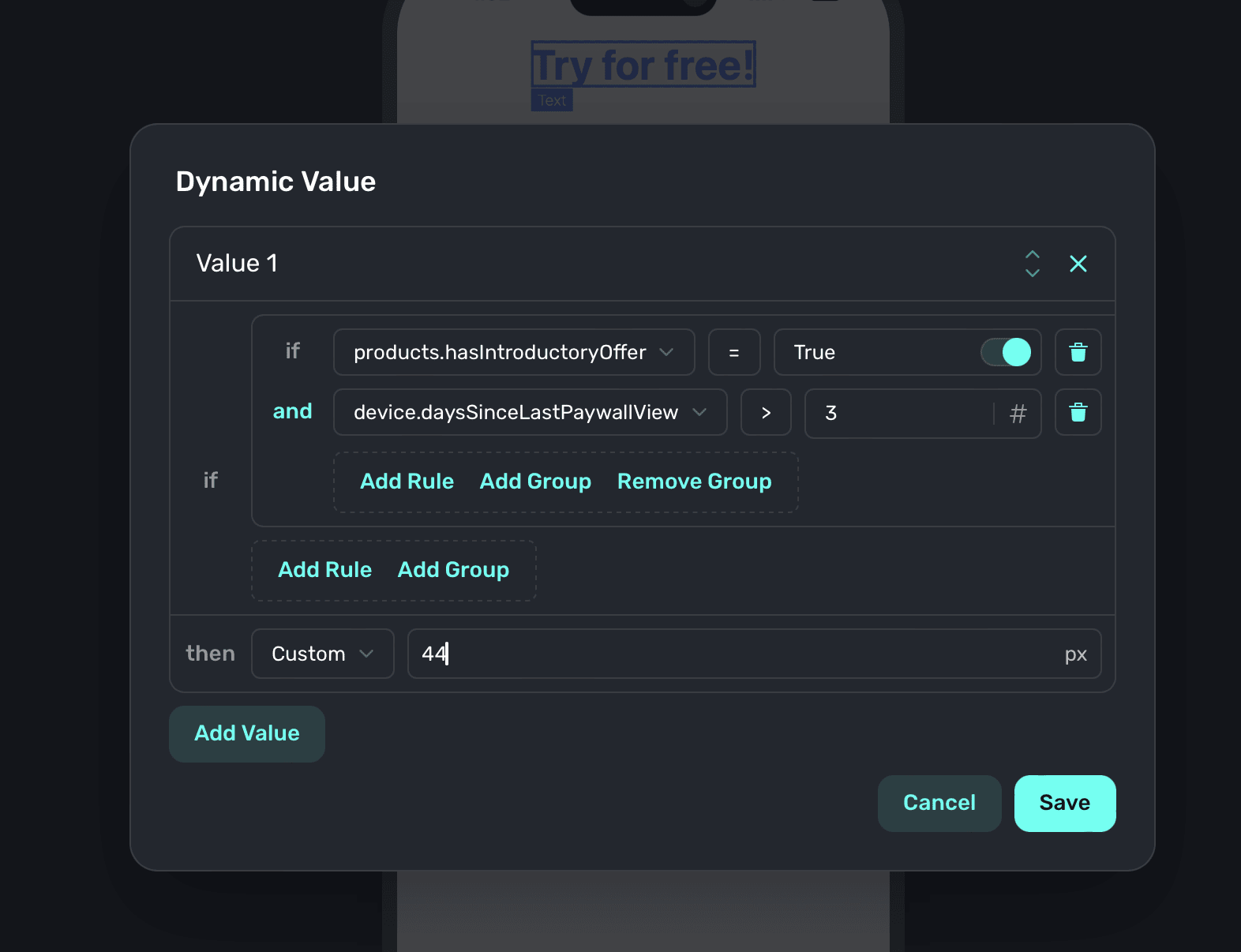
Task: Click the number type hash icon
Action: tap(1018, 414)
